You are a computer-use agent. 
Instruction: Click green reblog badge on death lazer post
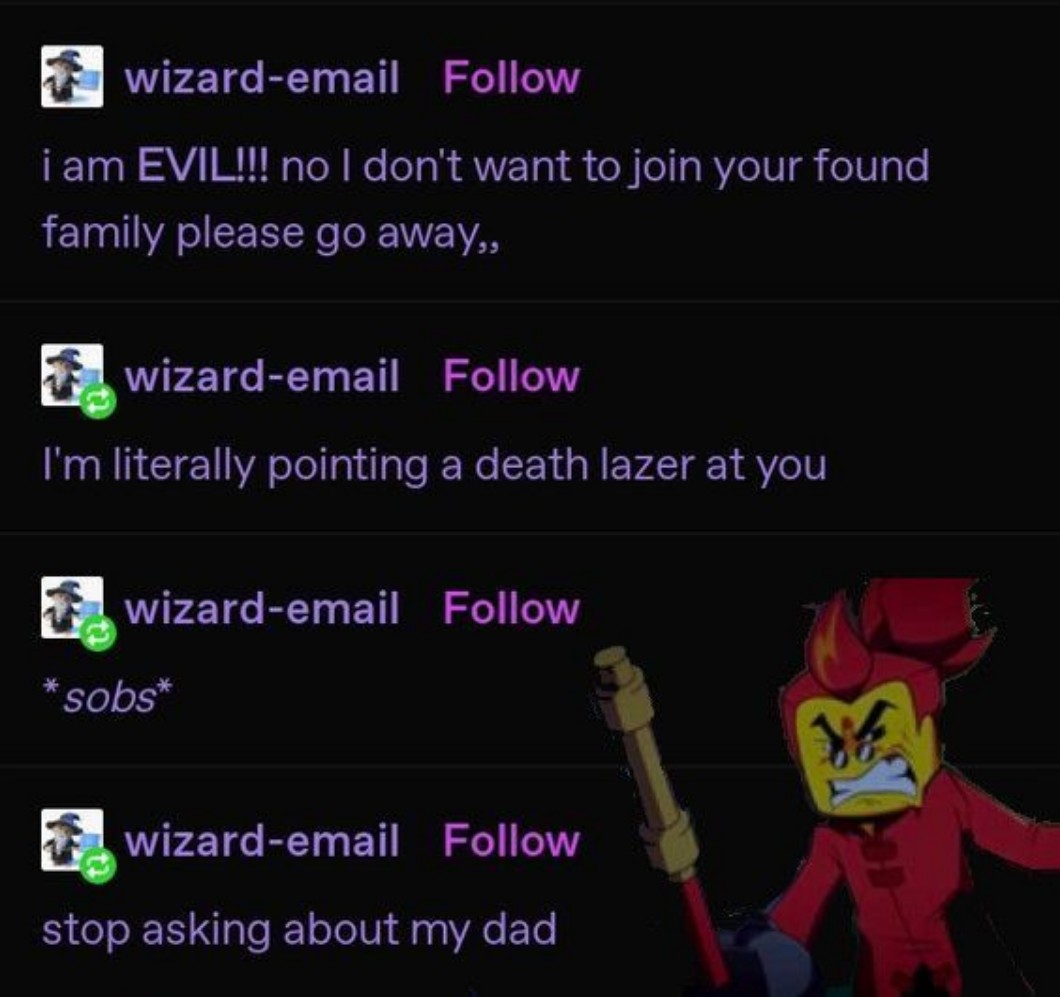[x=99, y=402]
